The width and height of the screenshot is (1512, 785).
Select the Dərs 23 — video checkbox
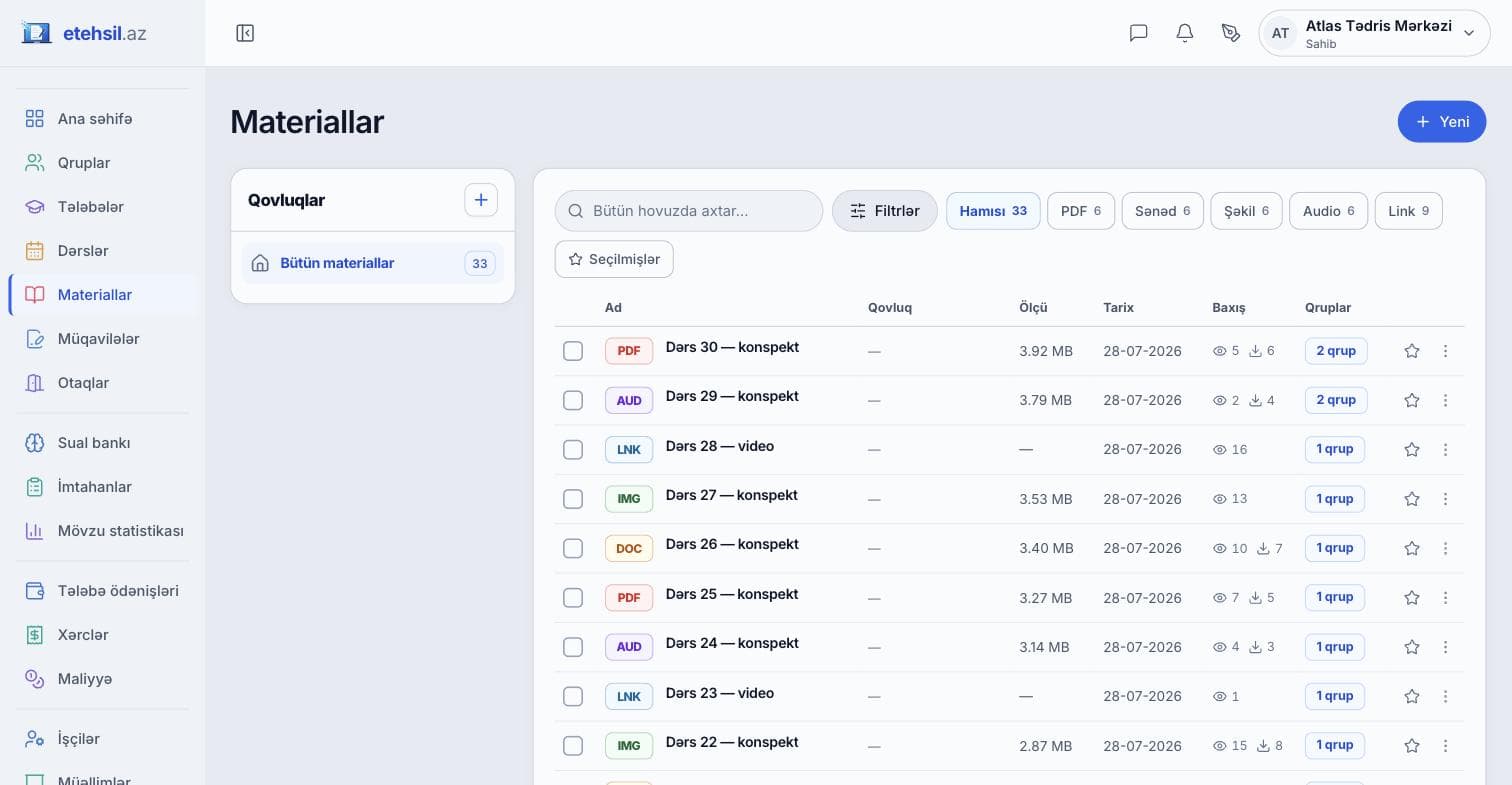[x=573, y=696]
